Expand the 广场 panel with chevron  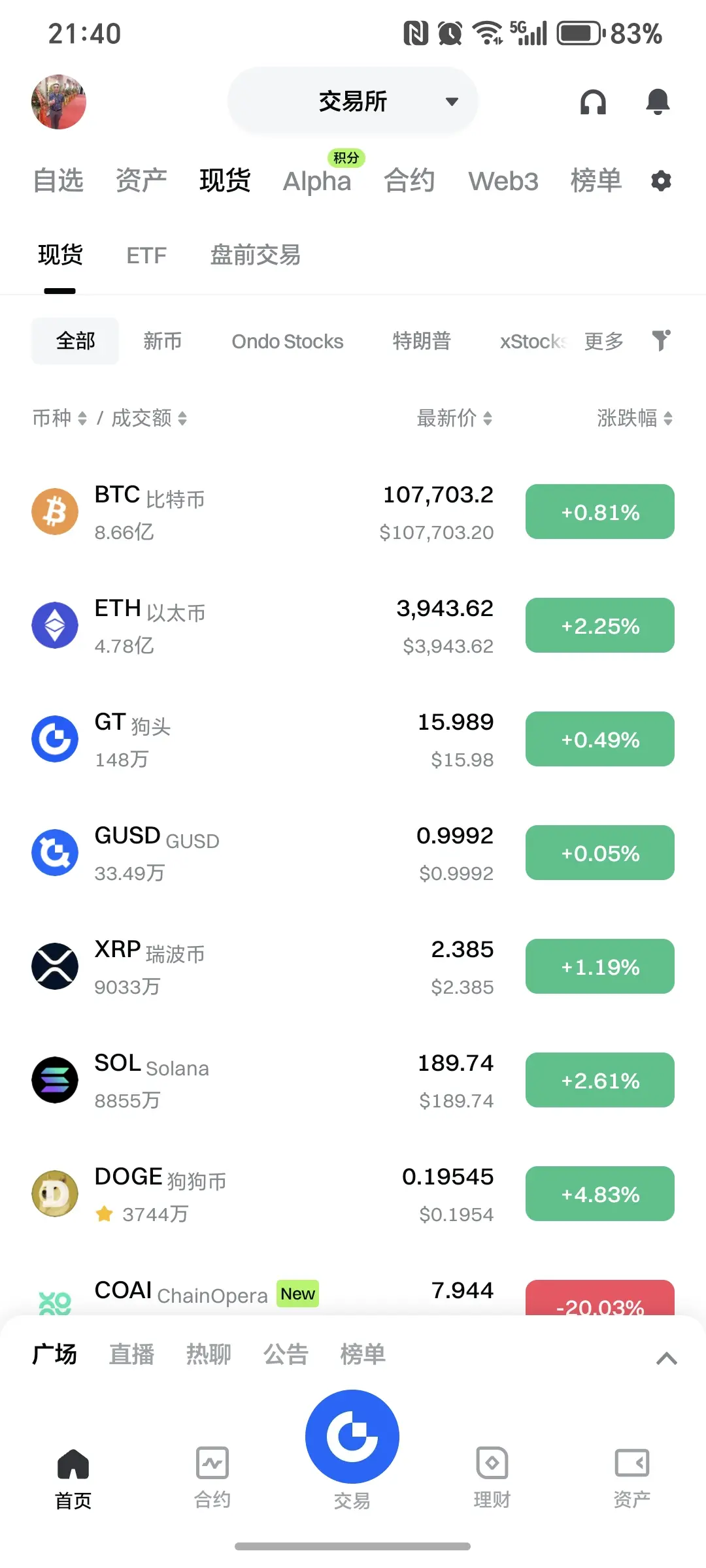[x=666, y=1359]
